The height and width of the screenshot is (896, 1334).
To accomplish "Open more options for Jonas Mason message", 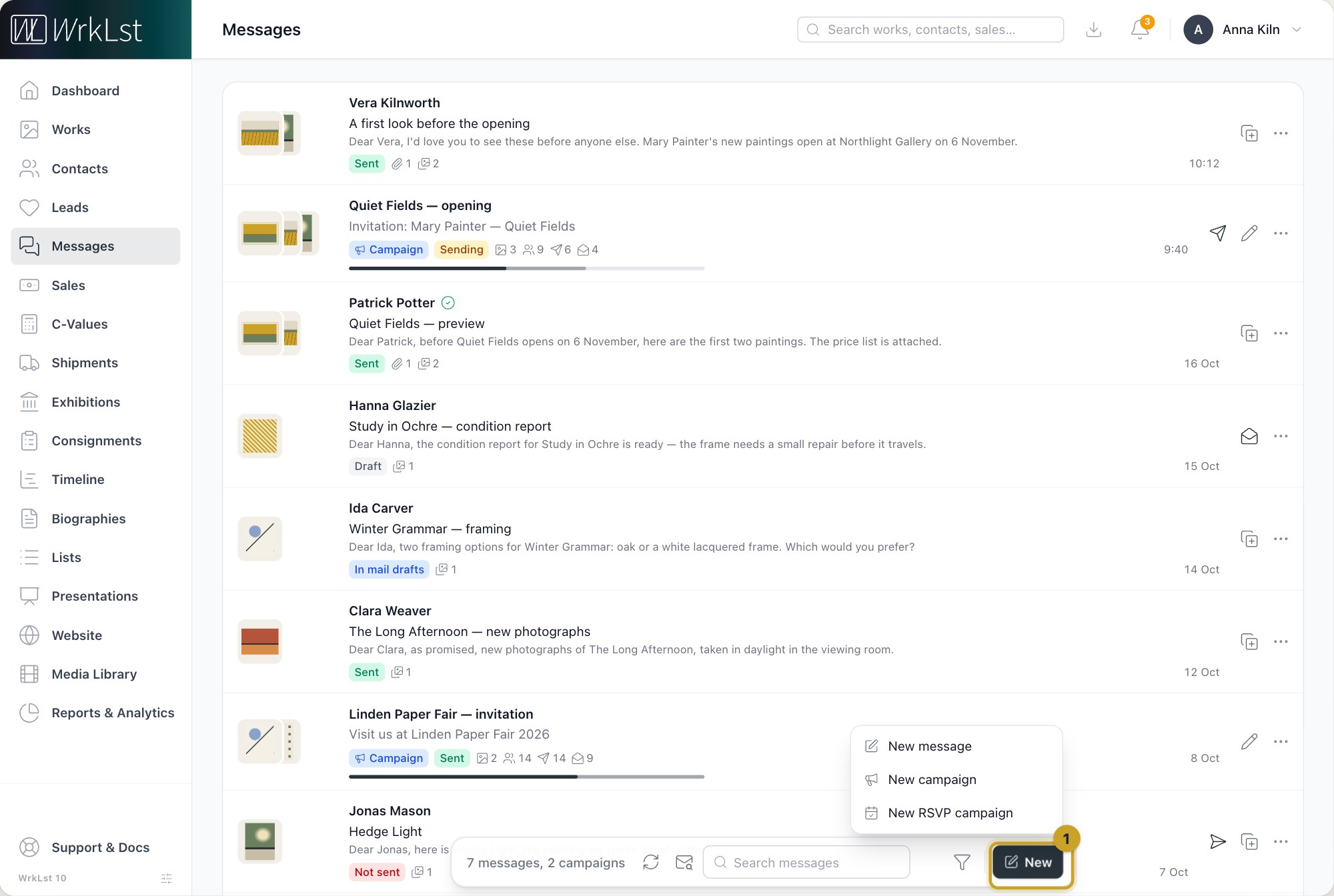I will coord(1281,841).
